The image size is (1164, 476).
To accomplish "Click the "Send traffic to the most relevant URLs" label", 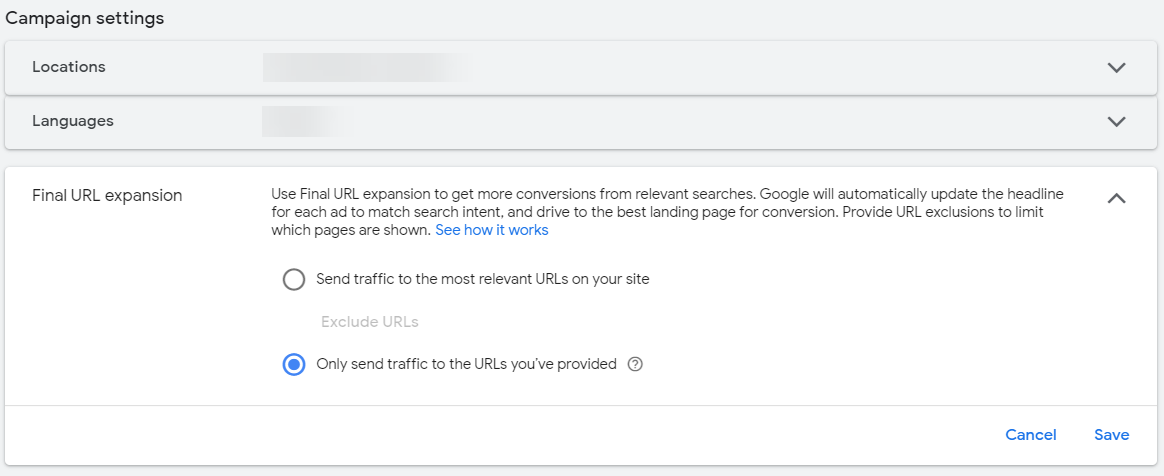I will pyautogui.click(x=483, y=279).
